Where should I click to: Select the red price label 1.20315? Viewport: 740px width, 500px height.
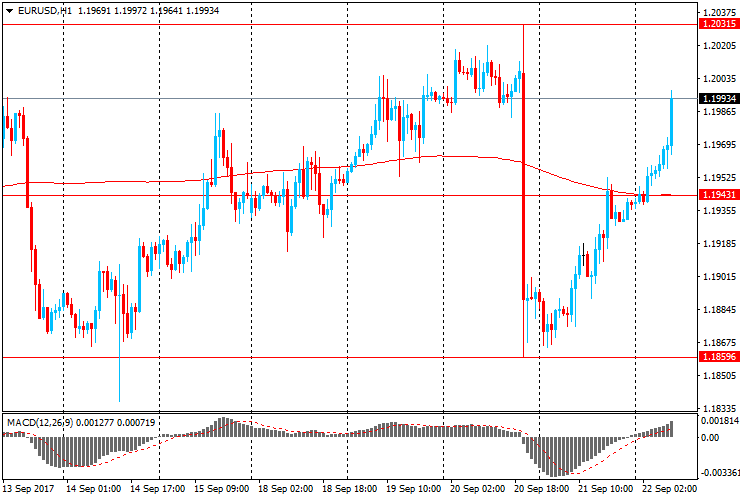719,24
